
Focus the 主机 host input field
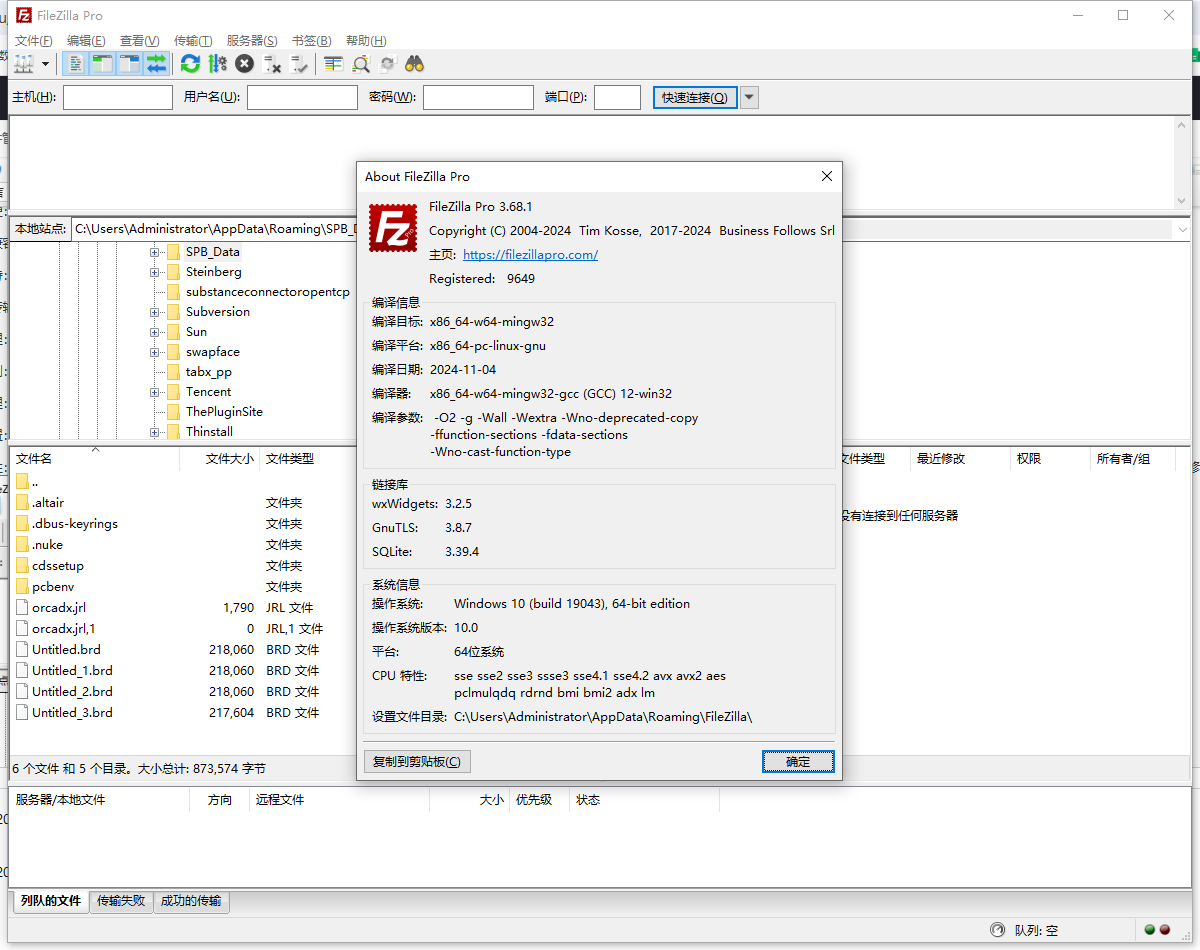tap(118, 97)
